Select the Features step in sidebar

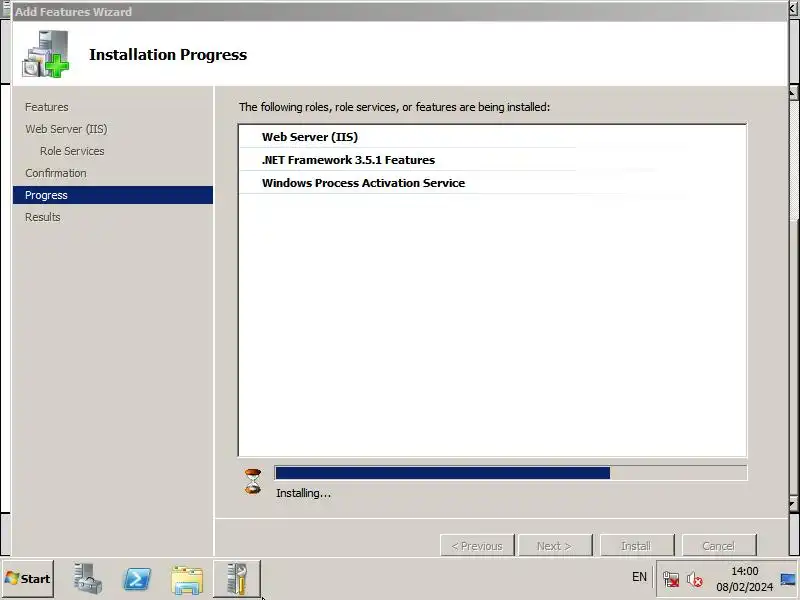coord(46,107)
